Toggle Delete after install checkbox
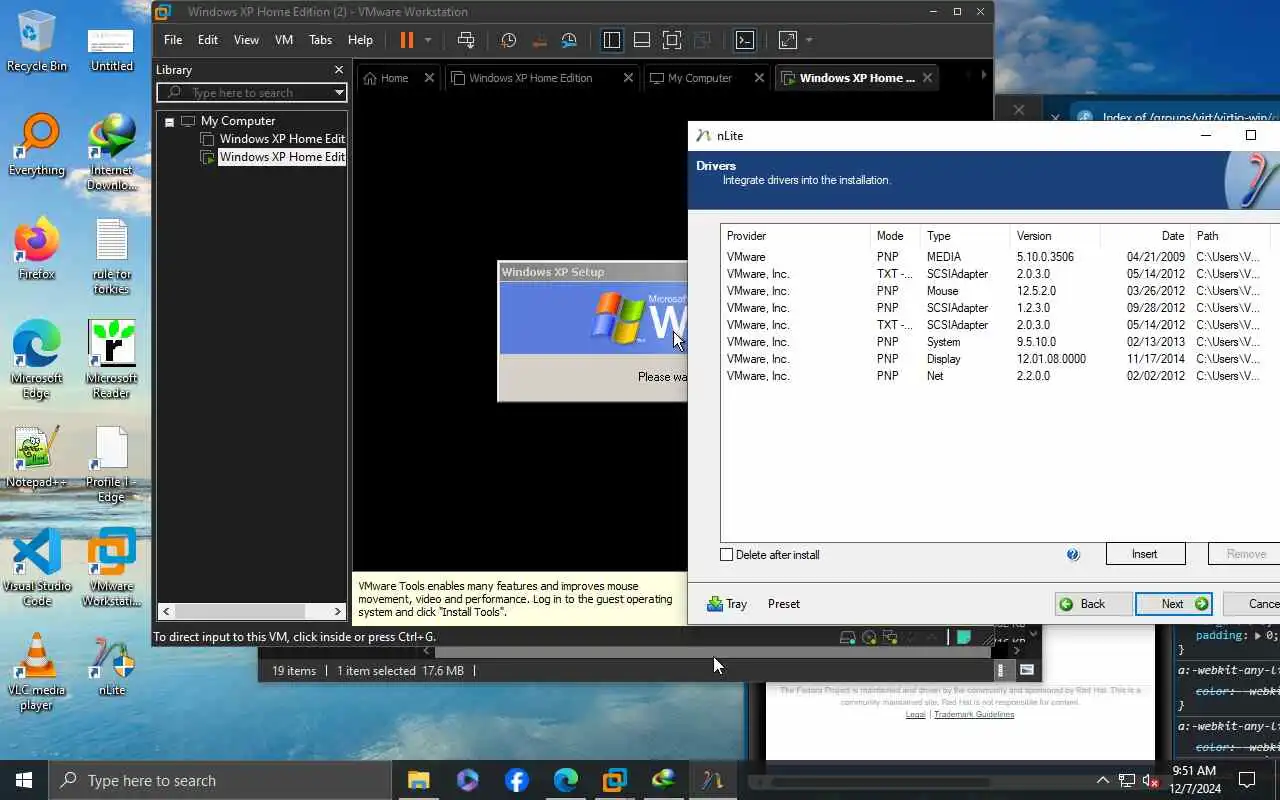The width and height of the screenshot is (1280, 800). coord(727,555)
